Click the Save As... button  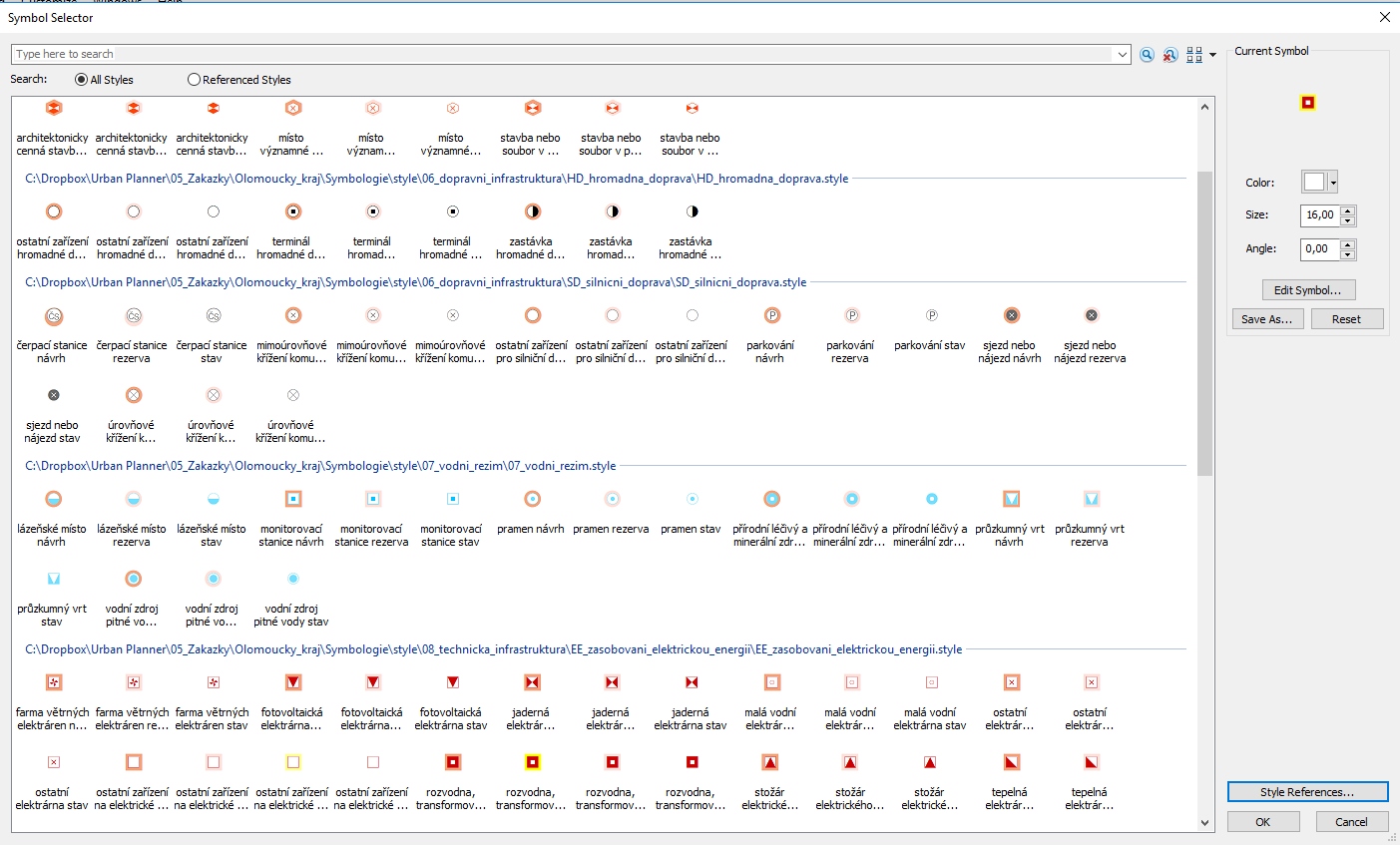1266,319
